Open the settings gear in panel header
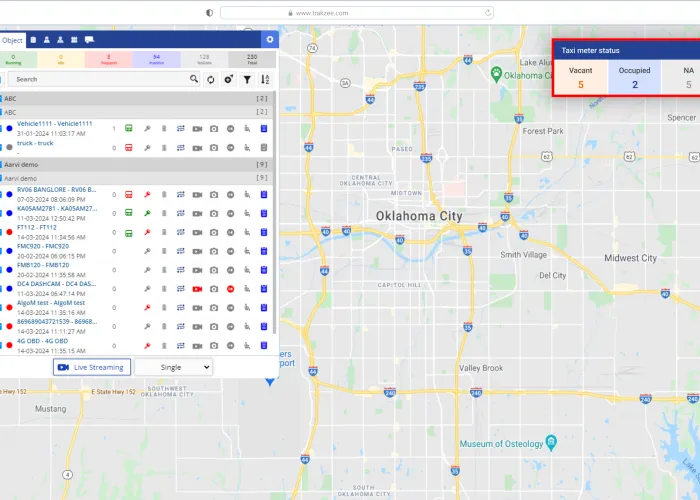700x500 pixels. pos(269,40)
